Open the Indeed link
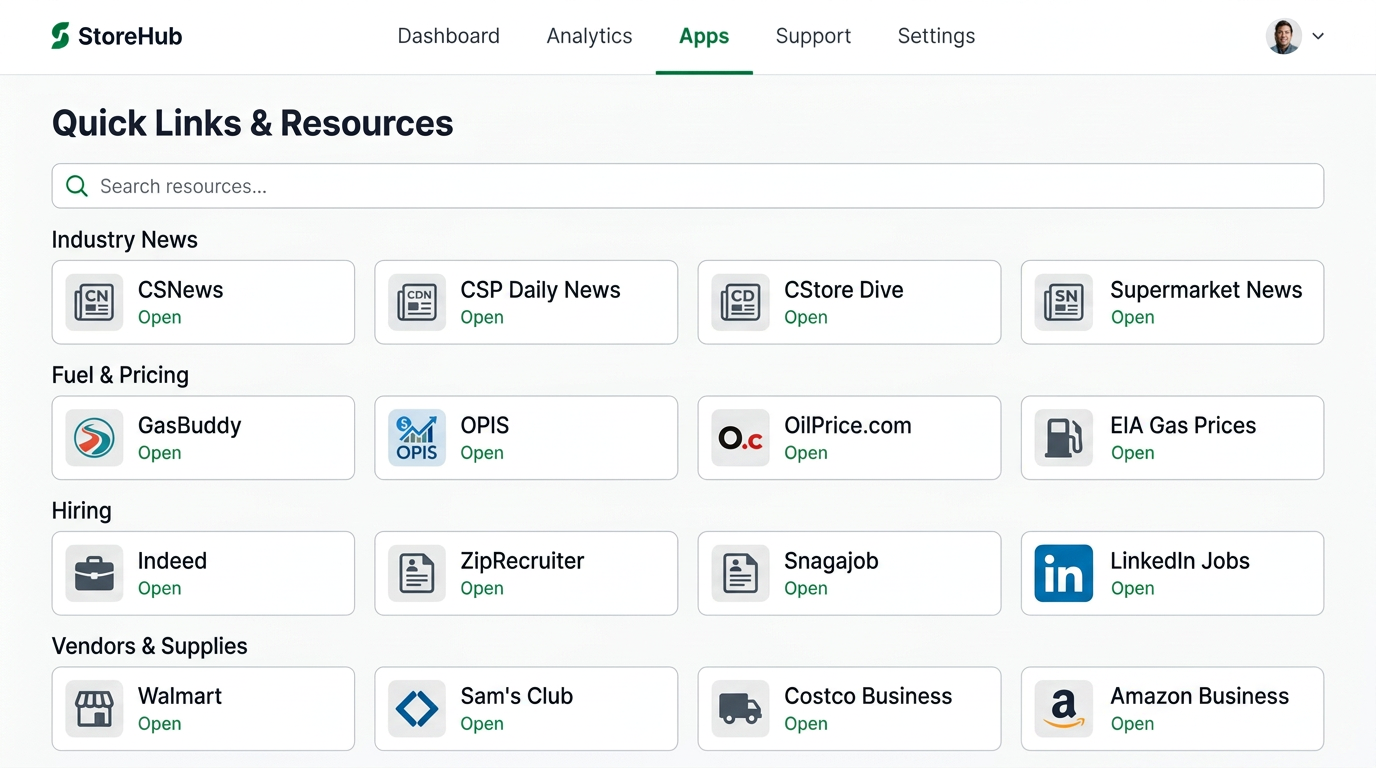 click(160, 588)
